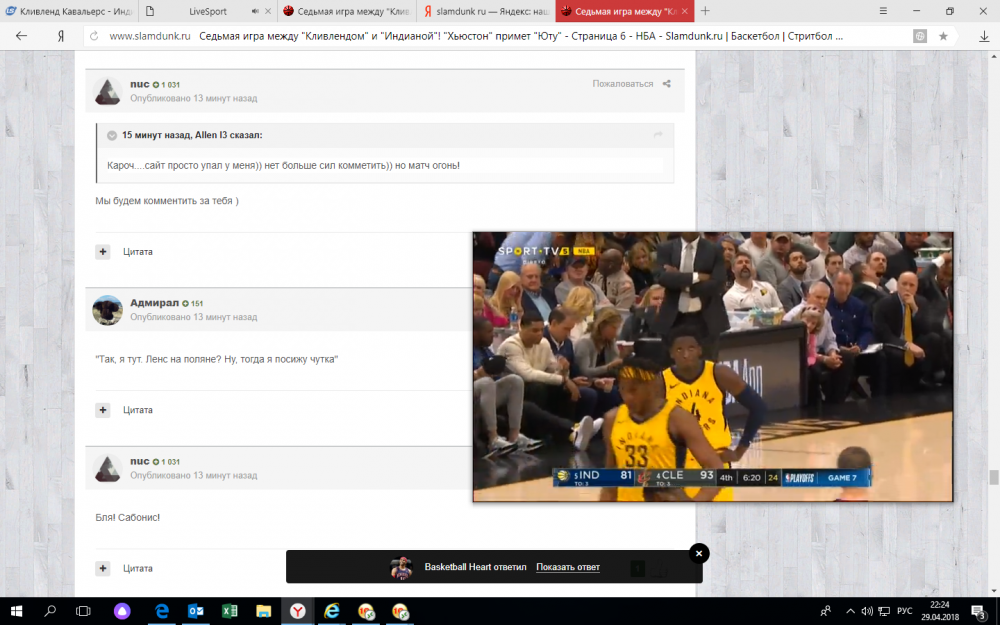Image resolution: width=1000 pixels, height=625 pixels.
Task: Dismiss the 'Basketball Heart ответил' notification
Action: click(699, 553)
